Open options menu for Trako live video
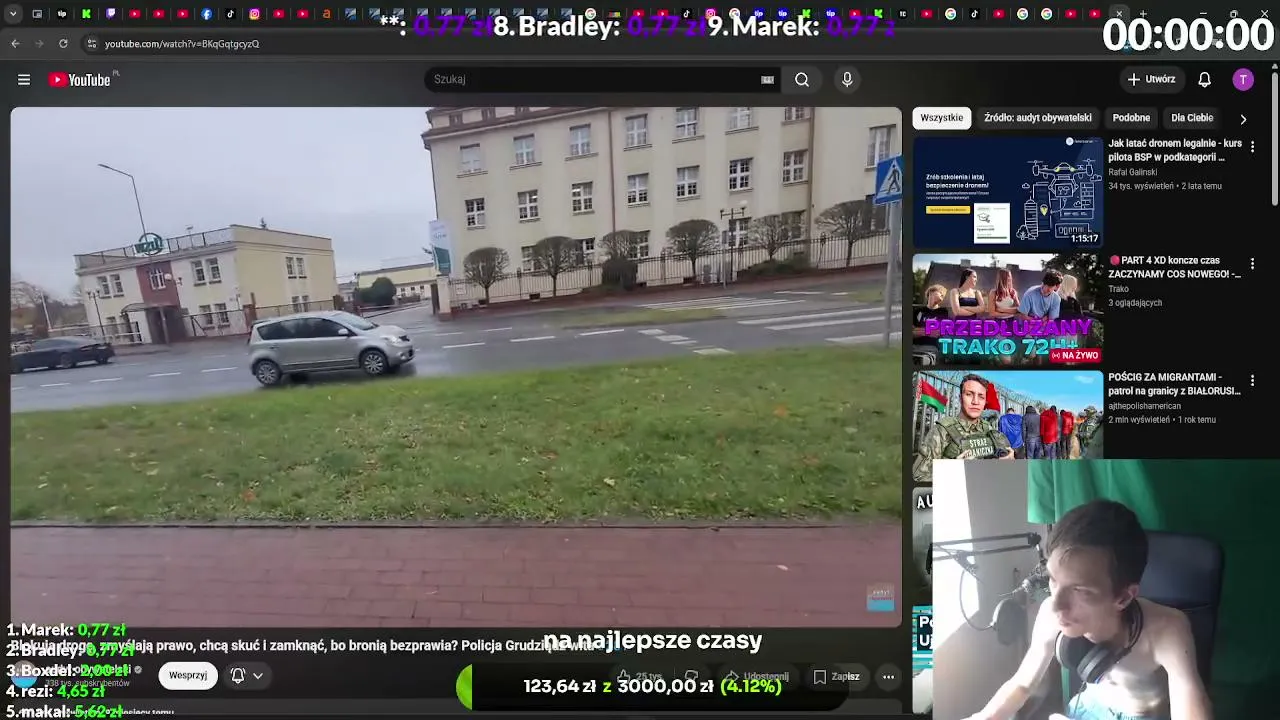This screenshot has width=1280, height=720. click(x=1252, y=263)
